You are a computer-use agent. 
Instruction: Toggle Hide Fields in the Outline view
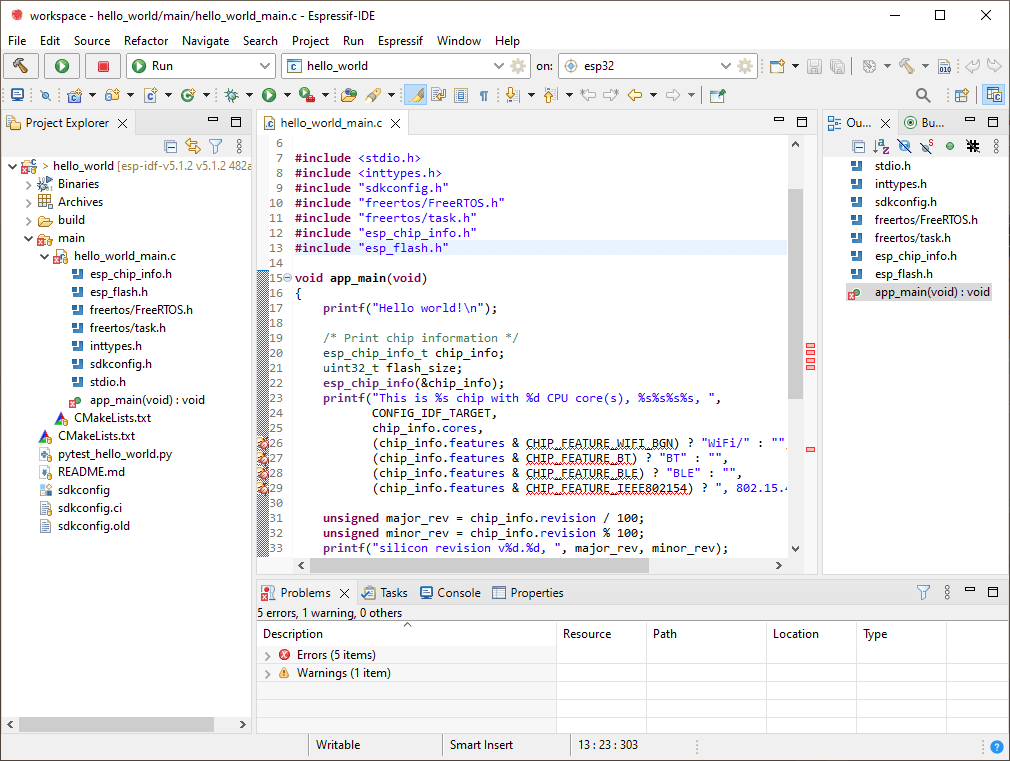pos(905,146)
